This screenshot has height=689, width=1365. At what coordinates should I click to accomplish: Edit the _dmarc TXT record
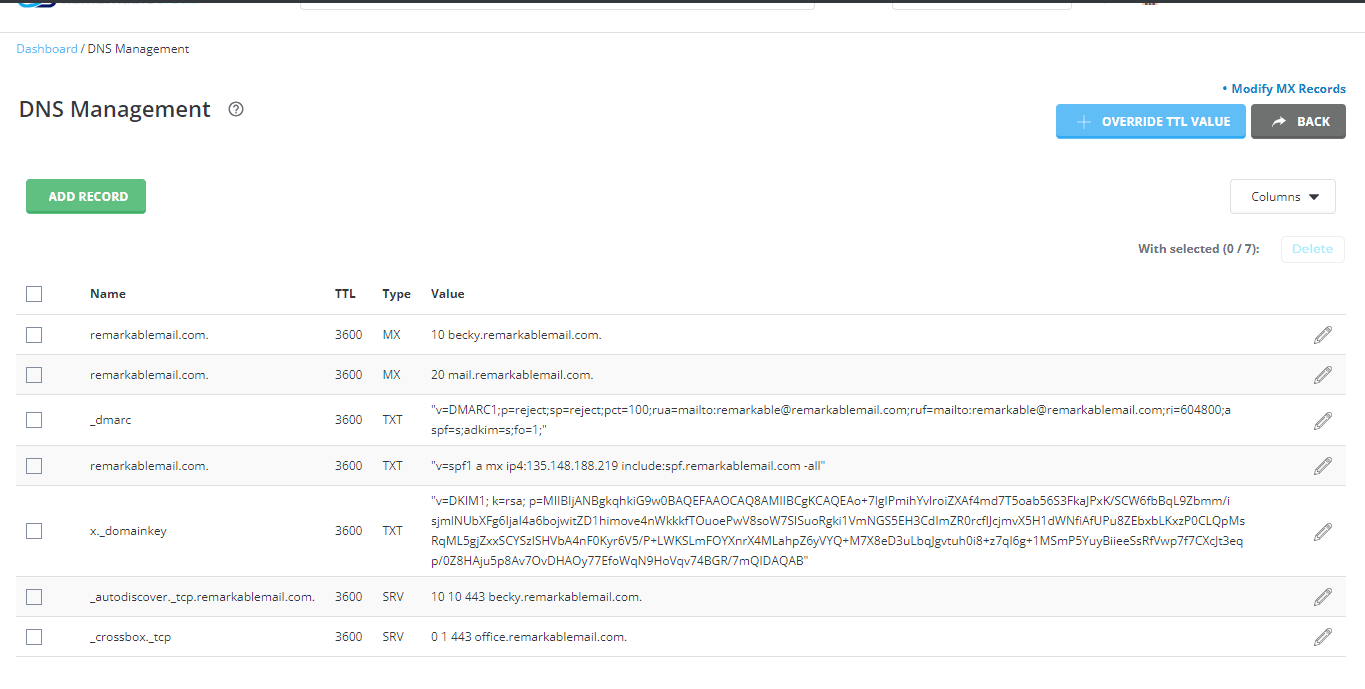[1322, 420]
